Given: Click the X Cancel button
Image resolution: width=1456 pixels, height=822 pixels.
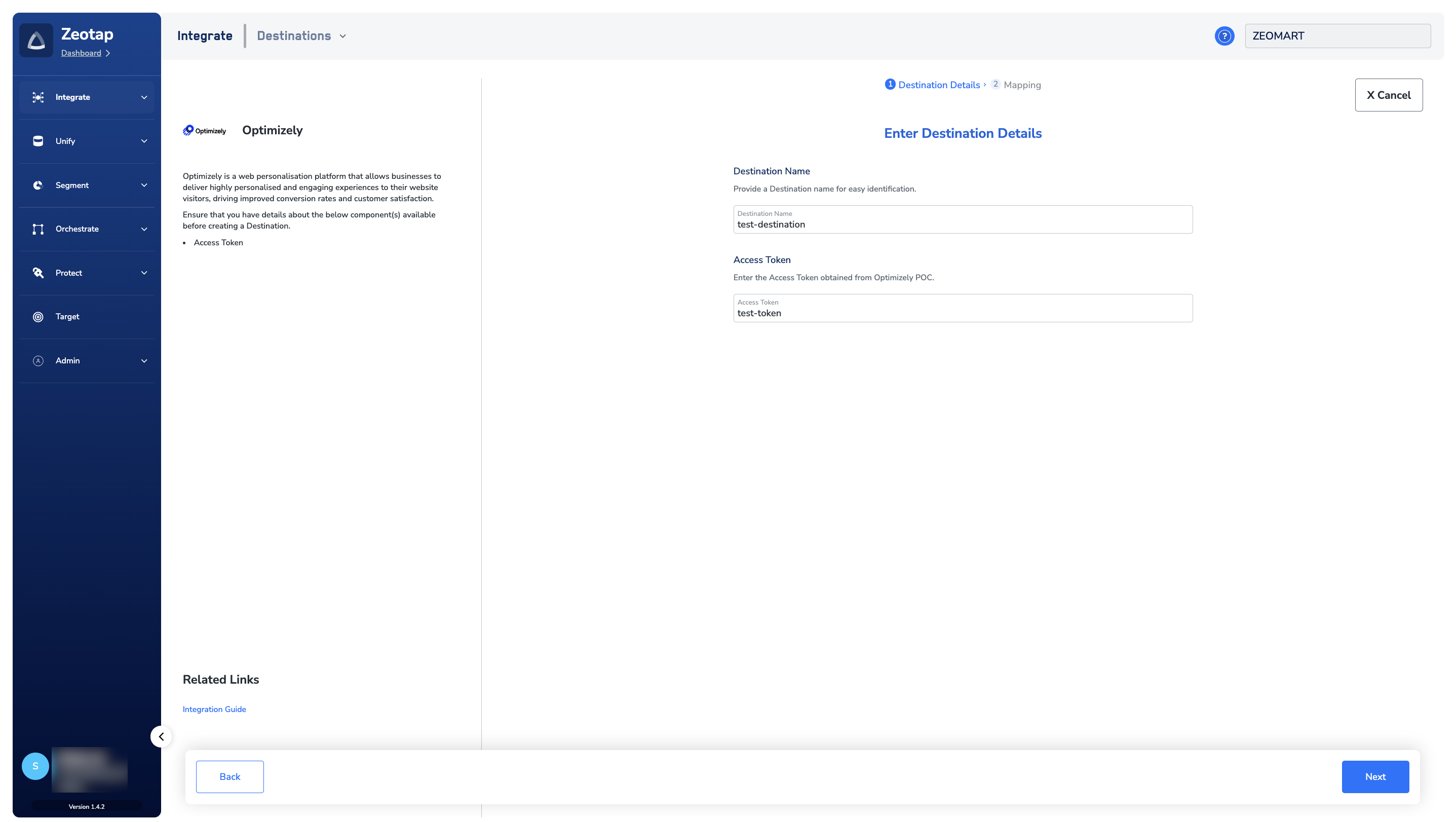Looking at the screenshot, I should (x=1388, y=95).
